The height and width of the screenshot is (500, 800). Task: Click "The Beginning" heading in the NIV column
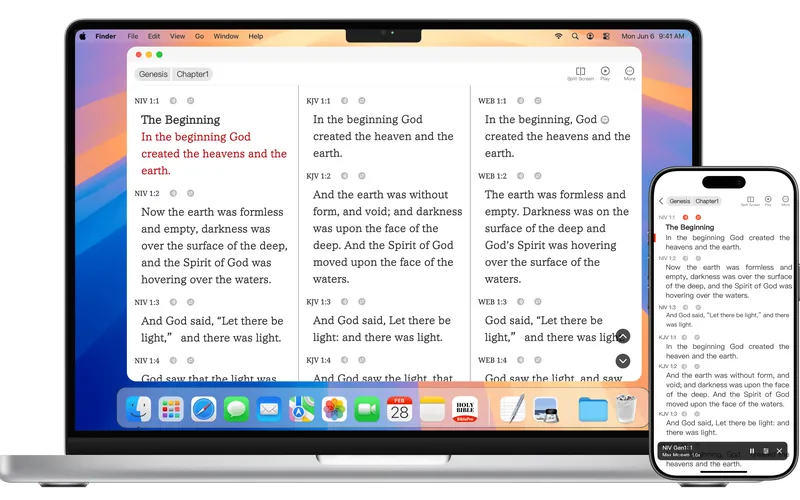coord(181,120)
